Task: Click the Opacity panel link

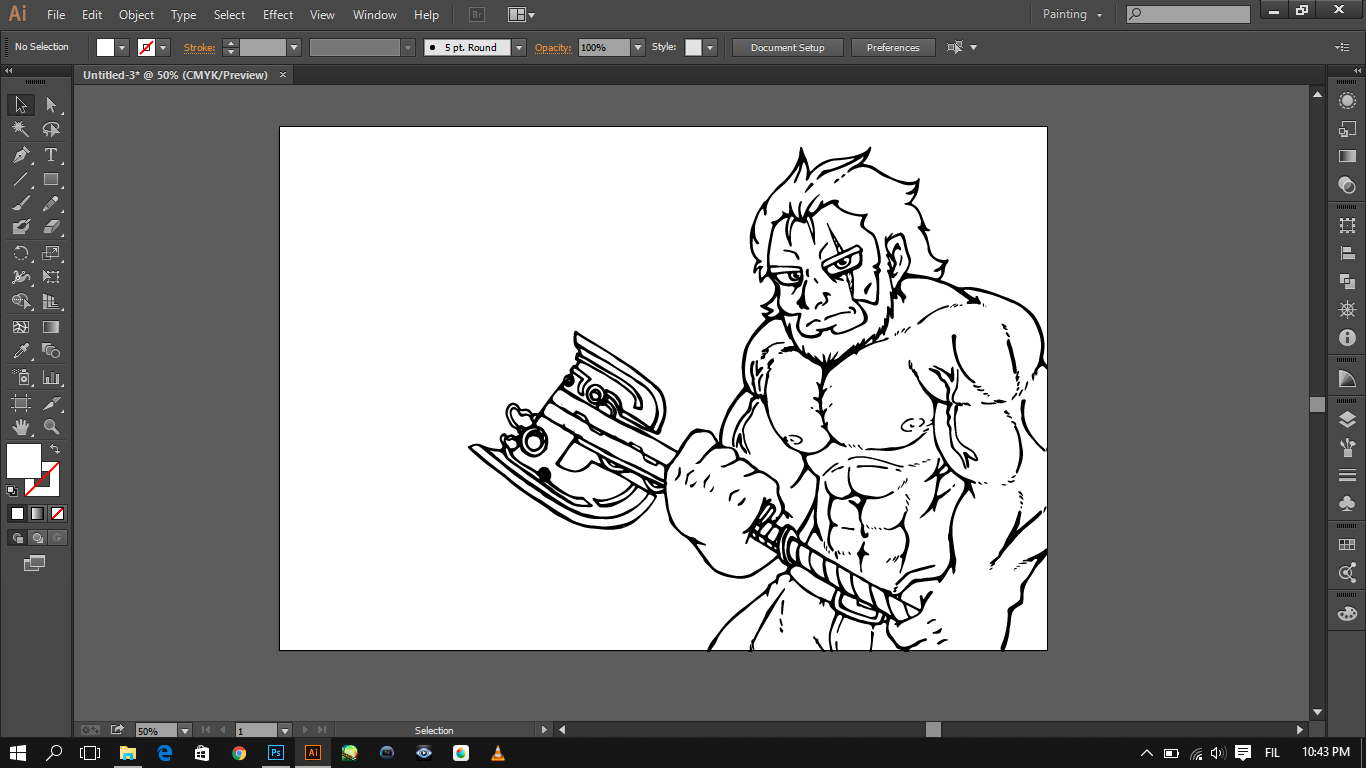Action: 554,47
